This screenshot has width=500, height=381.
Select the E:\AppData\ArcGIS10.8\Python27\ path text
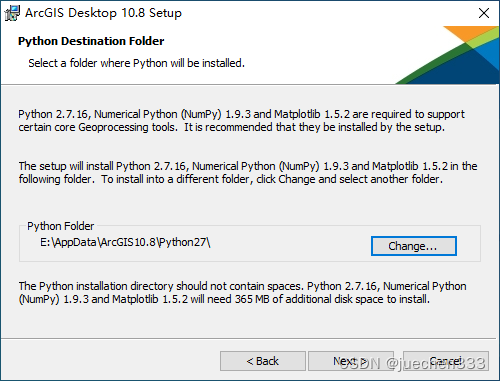point(125,242)
